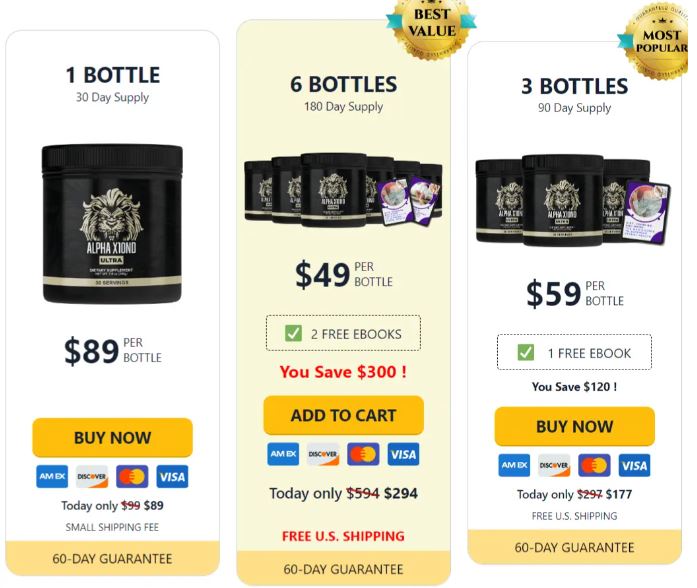Click the 60-Day Guarantee bar under 6 Bottles
The height and width of the screenshot is (588, 697).
344,568
